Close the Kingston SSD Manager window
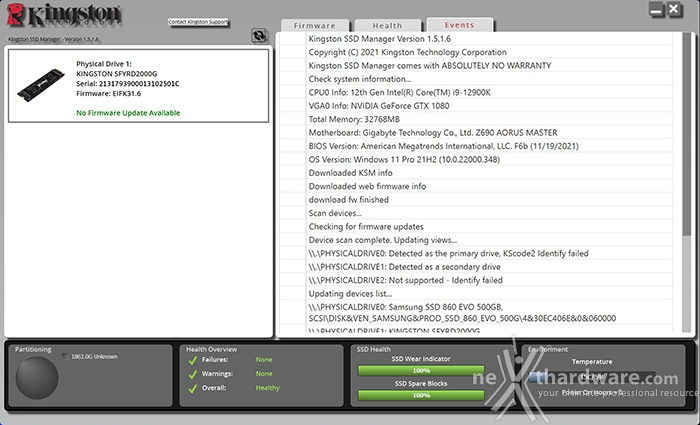Screen dimensions: 700x425 pyautogui.click(x=674, y=9)
